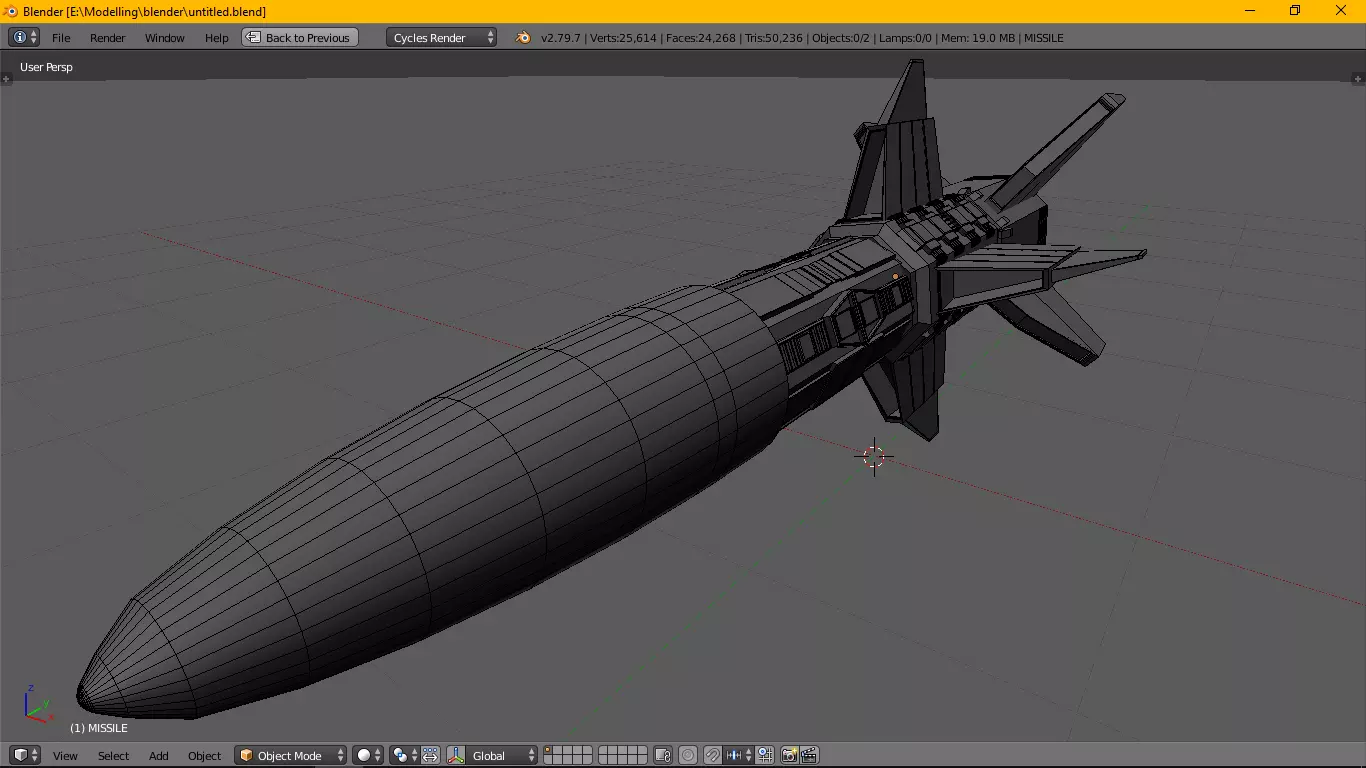Click the 'Tris:50,236' statistic
The width and height of the screenshot is (1366, 768).
pos(774,37)
